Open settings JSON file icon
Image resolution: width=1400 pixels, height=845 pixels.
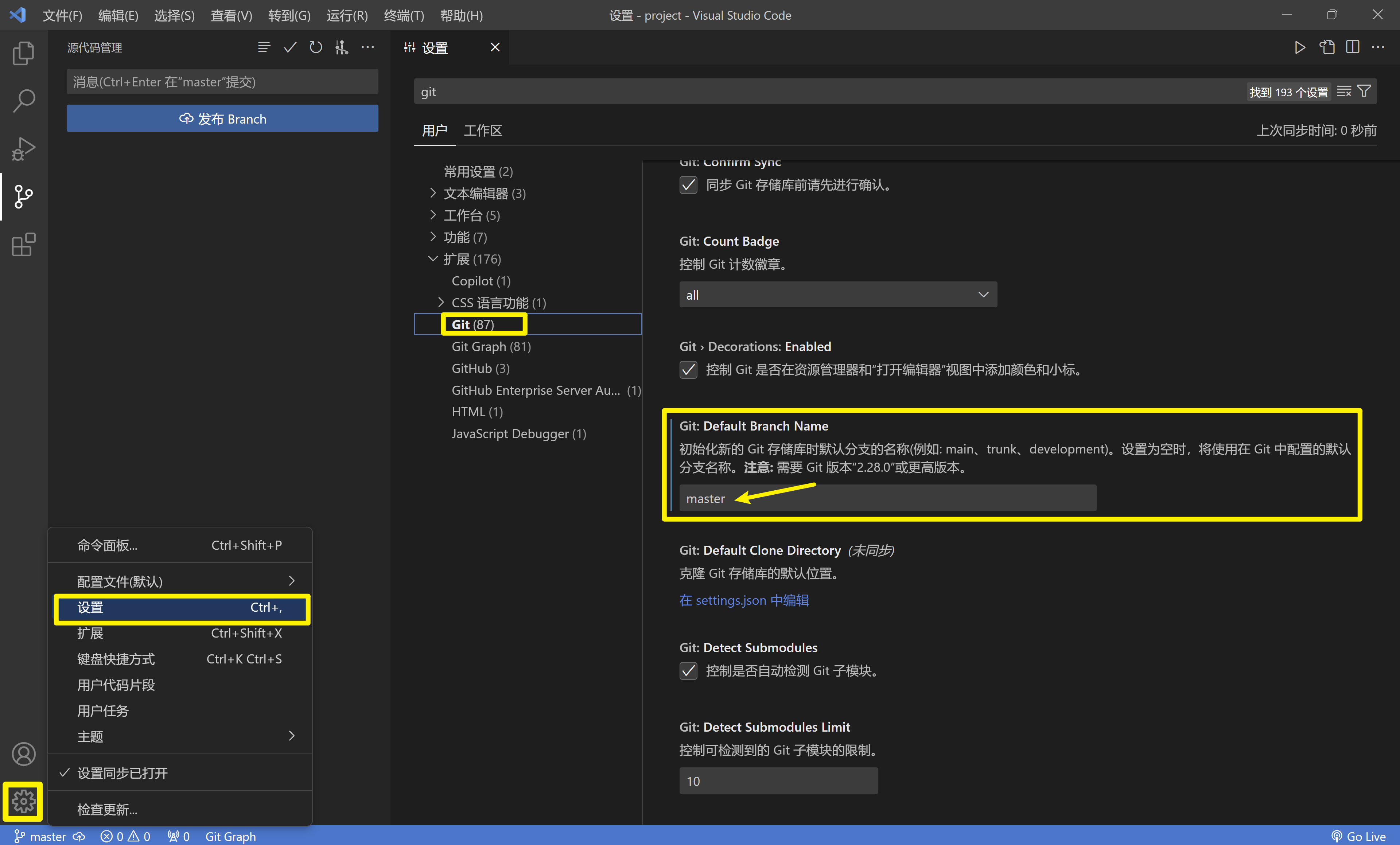click(x=1327, y=47)
